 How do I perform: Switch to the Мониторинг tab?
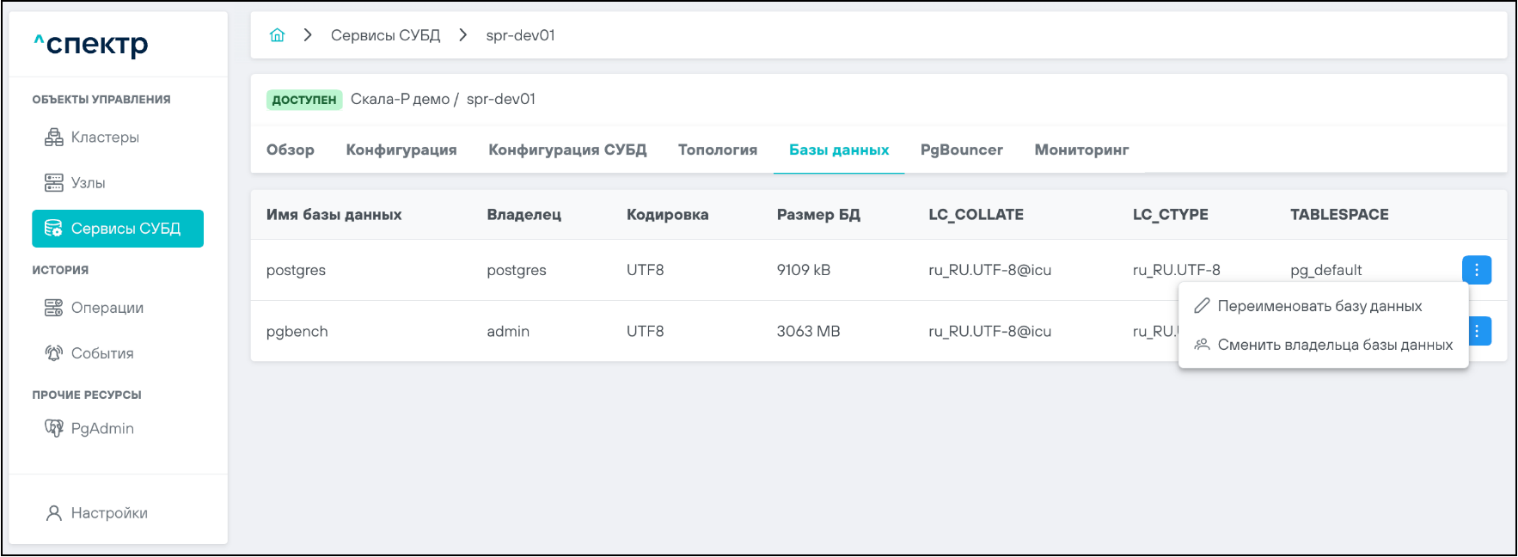click(1081, 150)
